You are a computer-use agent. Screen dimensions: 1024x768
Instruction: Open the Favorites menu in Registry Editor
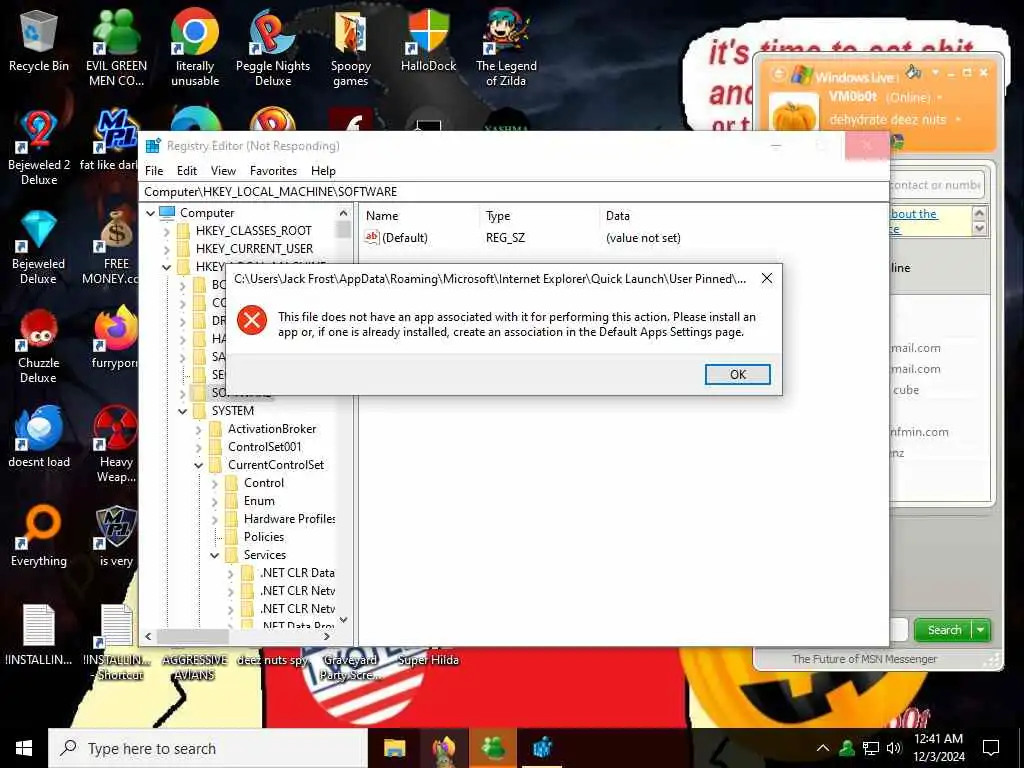point(273,171)
